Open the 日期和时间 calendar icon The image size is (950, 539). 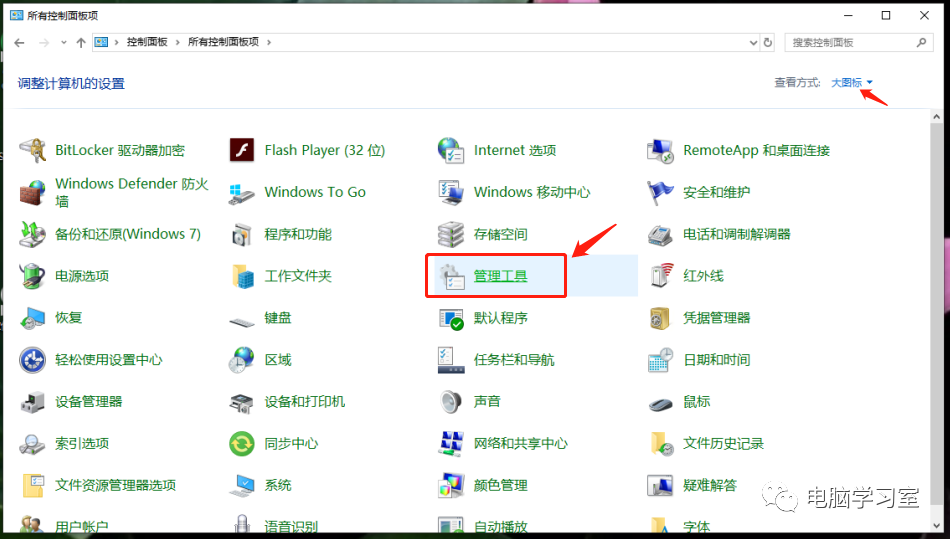coord(660,360)
